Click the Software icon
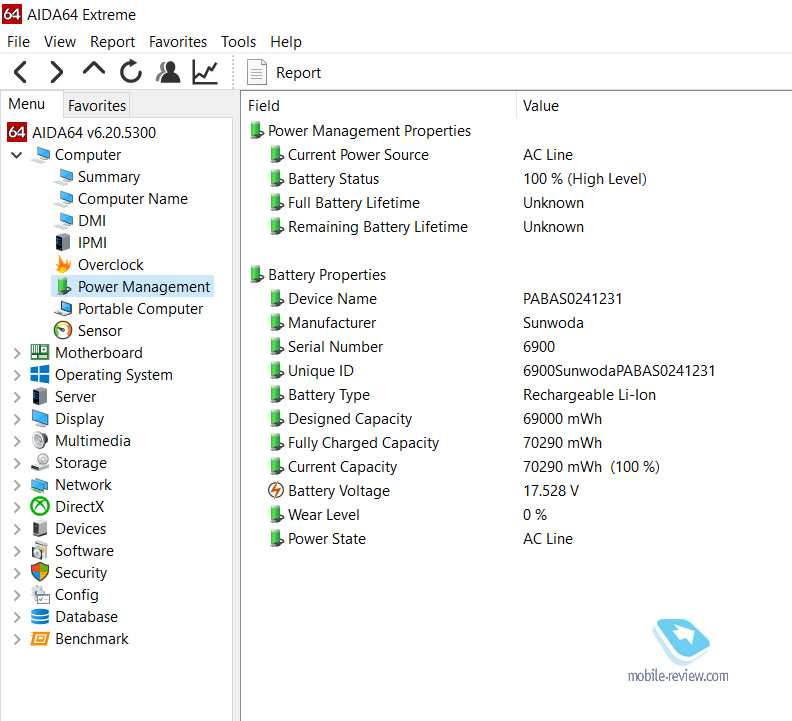The width and height of the screenshot is (792, 721). (40, 550)
